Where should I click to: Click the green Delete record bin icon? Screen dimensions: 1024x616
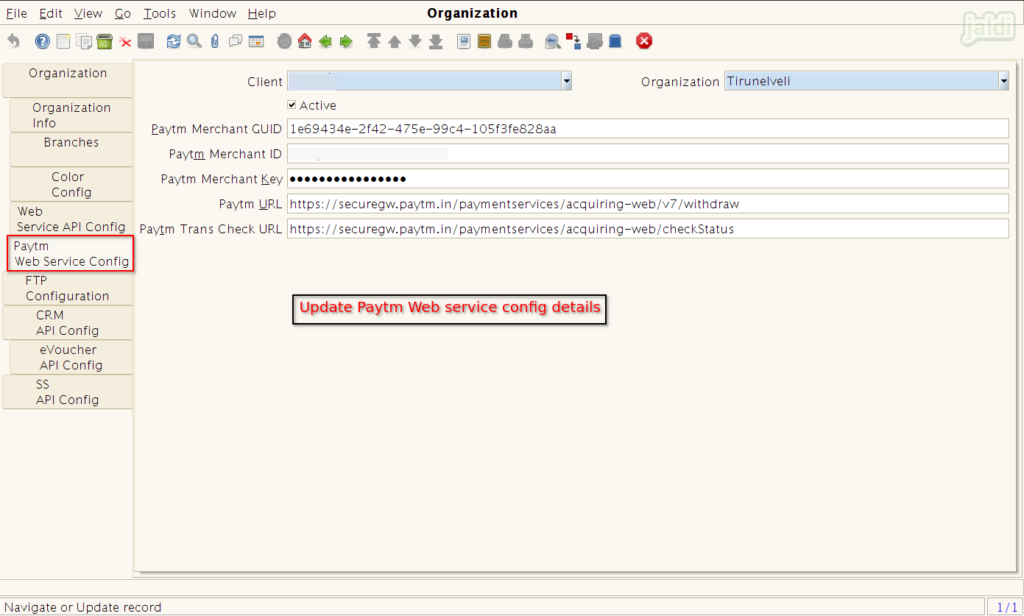(x=104, y=41)
